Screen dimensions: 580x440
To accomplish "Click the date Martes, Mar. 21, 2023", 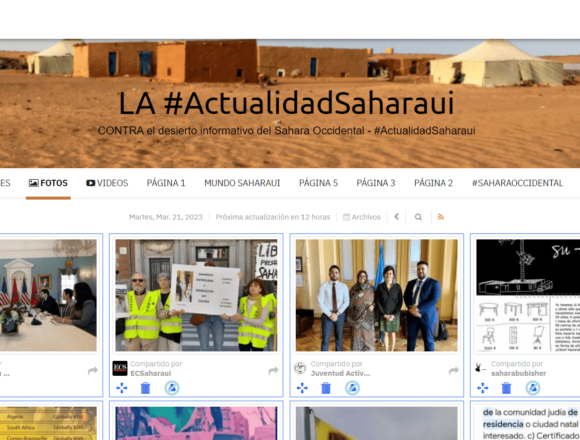I will click(166, 217).
